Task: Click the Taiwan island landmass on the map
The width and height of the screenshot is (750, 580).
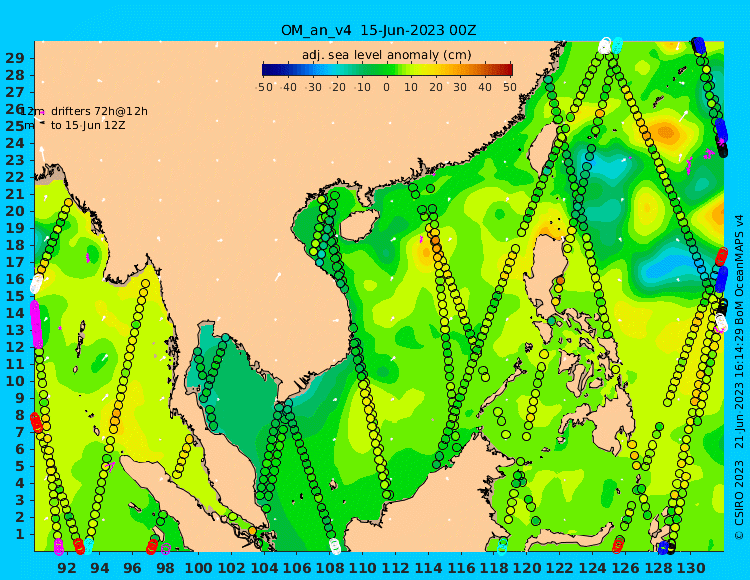Action: (545, 148)
